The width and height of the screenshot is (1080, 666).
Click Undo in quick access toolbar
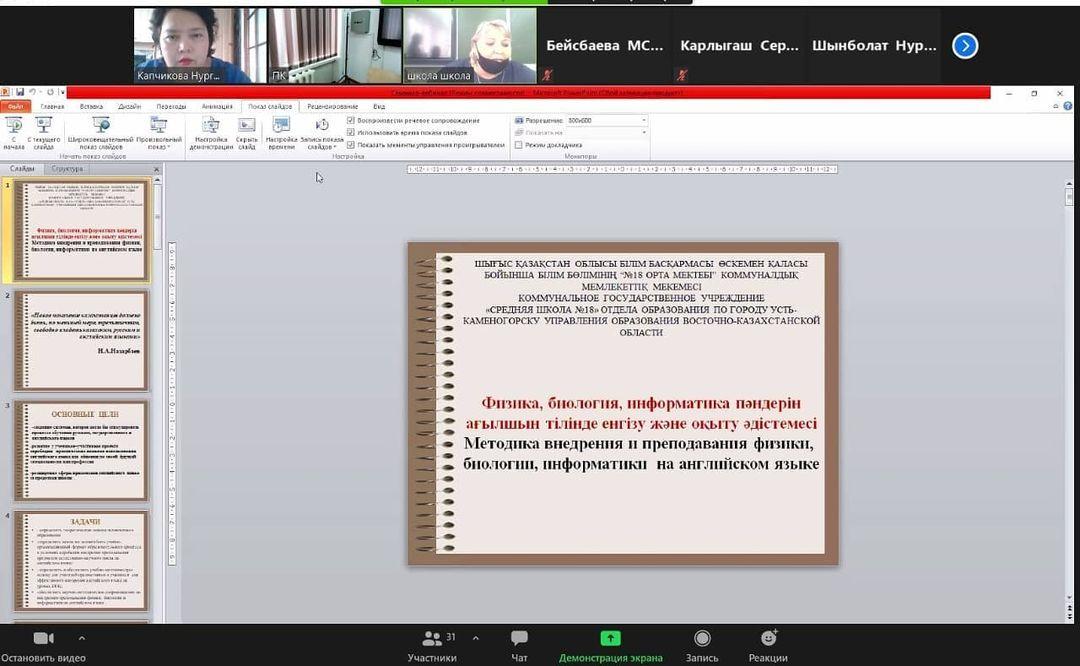click(32, 92)
